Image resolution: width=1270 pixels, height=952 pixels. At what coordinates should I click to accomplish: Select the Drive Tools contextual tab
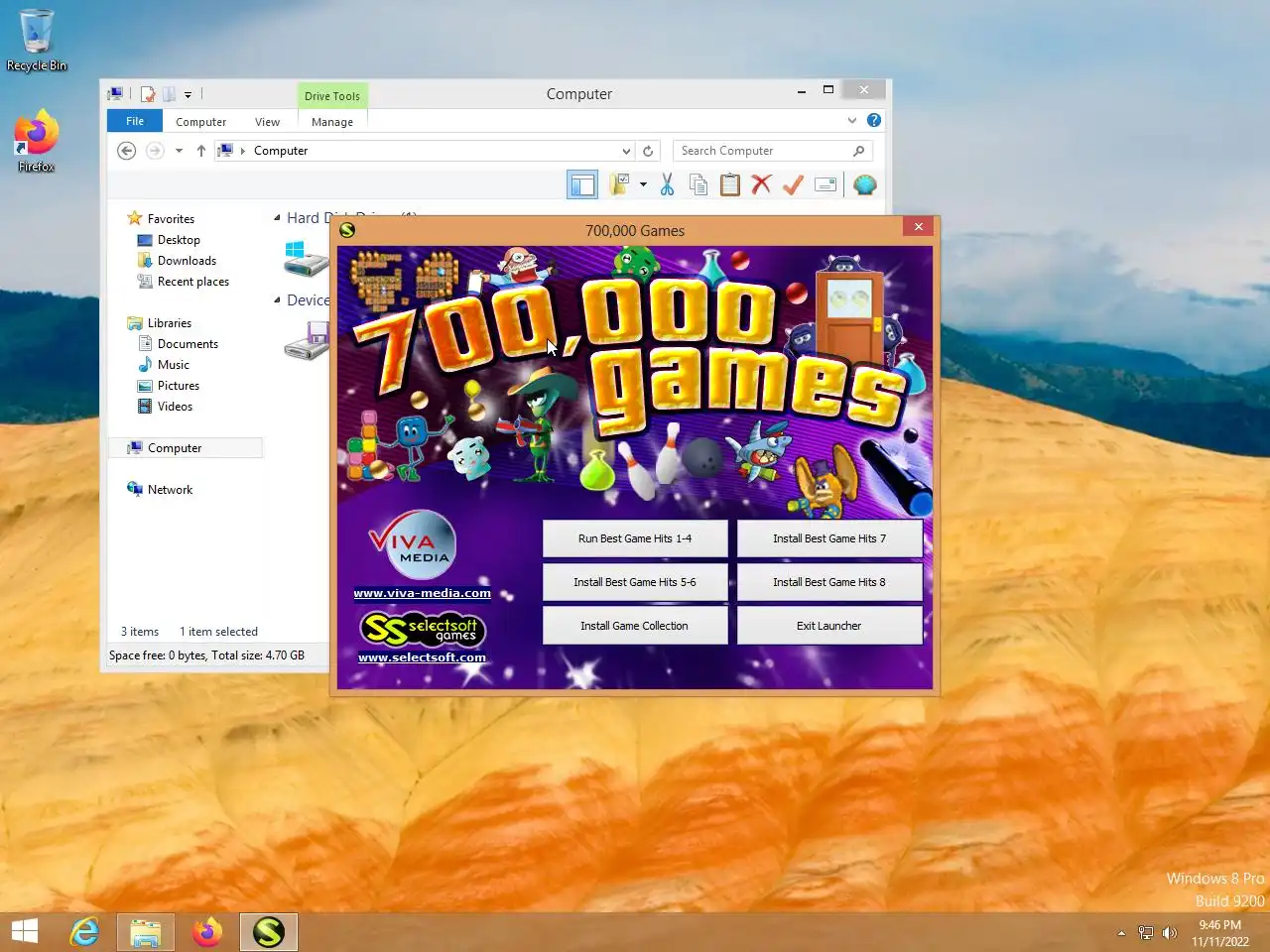coord(332,96)
